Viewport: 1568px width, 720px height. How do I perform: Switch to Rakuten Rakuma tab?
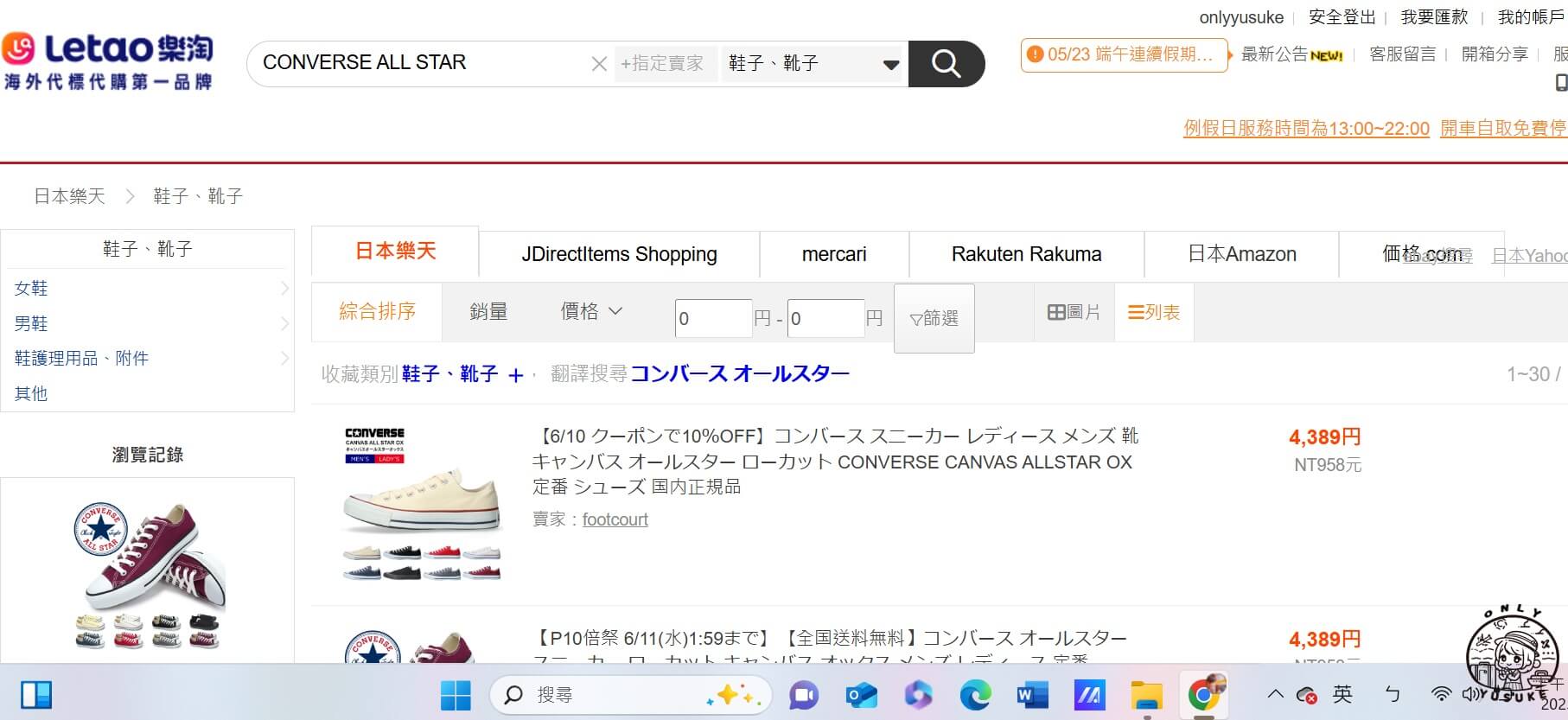[1026, 254]
